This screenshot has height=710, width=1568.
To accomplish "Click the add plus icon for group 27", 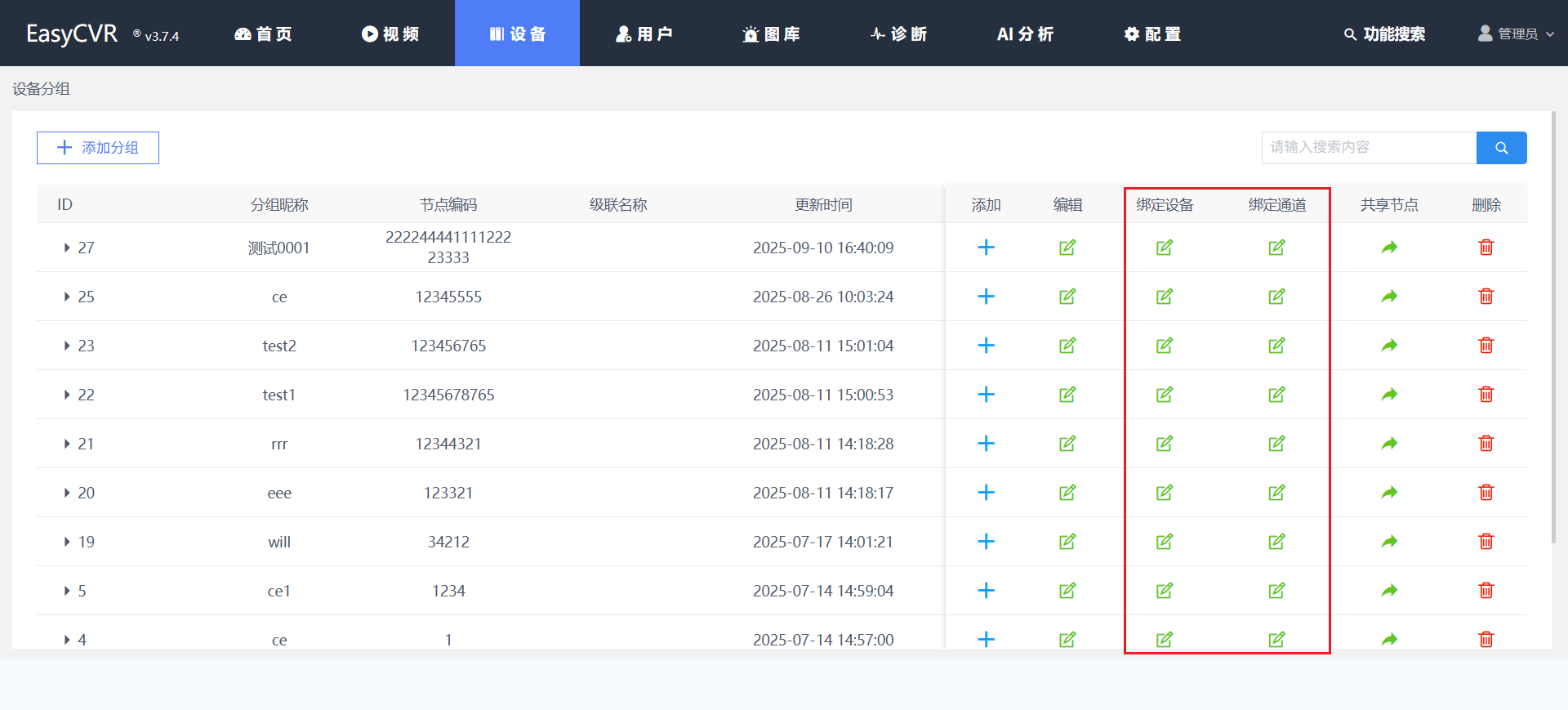I will pyautogui.click(x=986, y=248).
